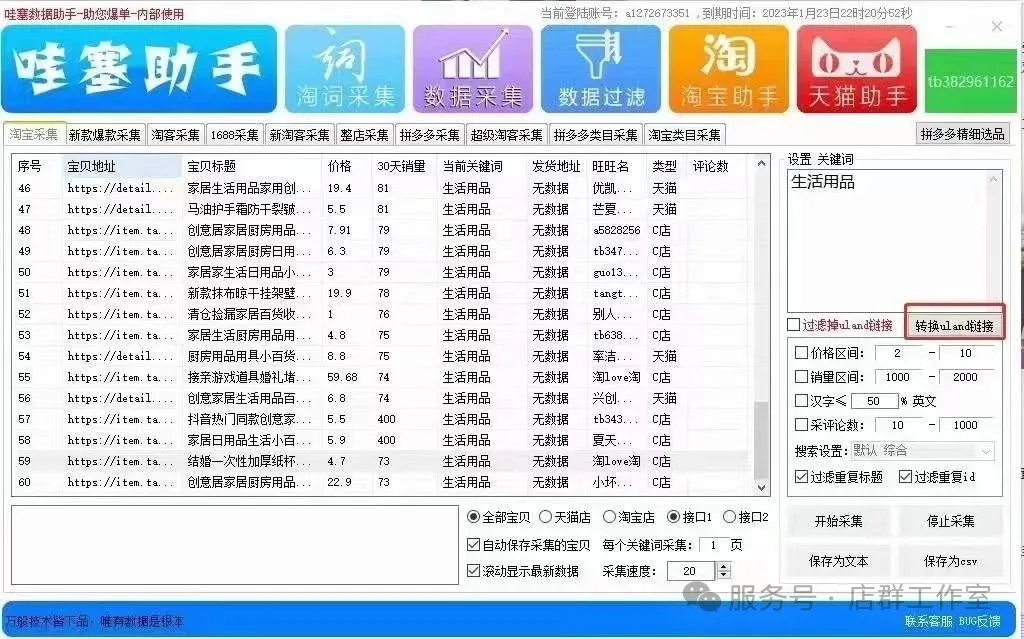The width and height of the screenshot is (1024, 639).
Task: Enable the 价格区间 filter checkbox
Action: 801,353
